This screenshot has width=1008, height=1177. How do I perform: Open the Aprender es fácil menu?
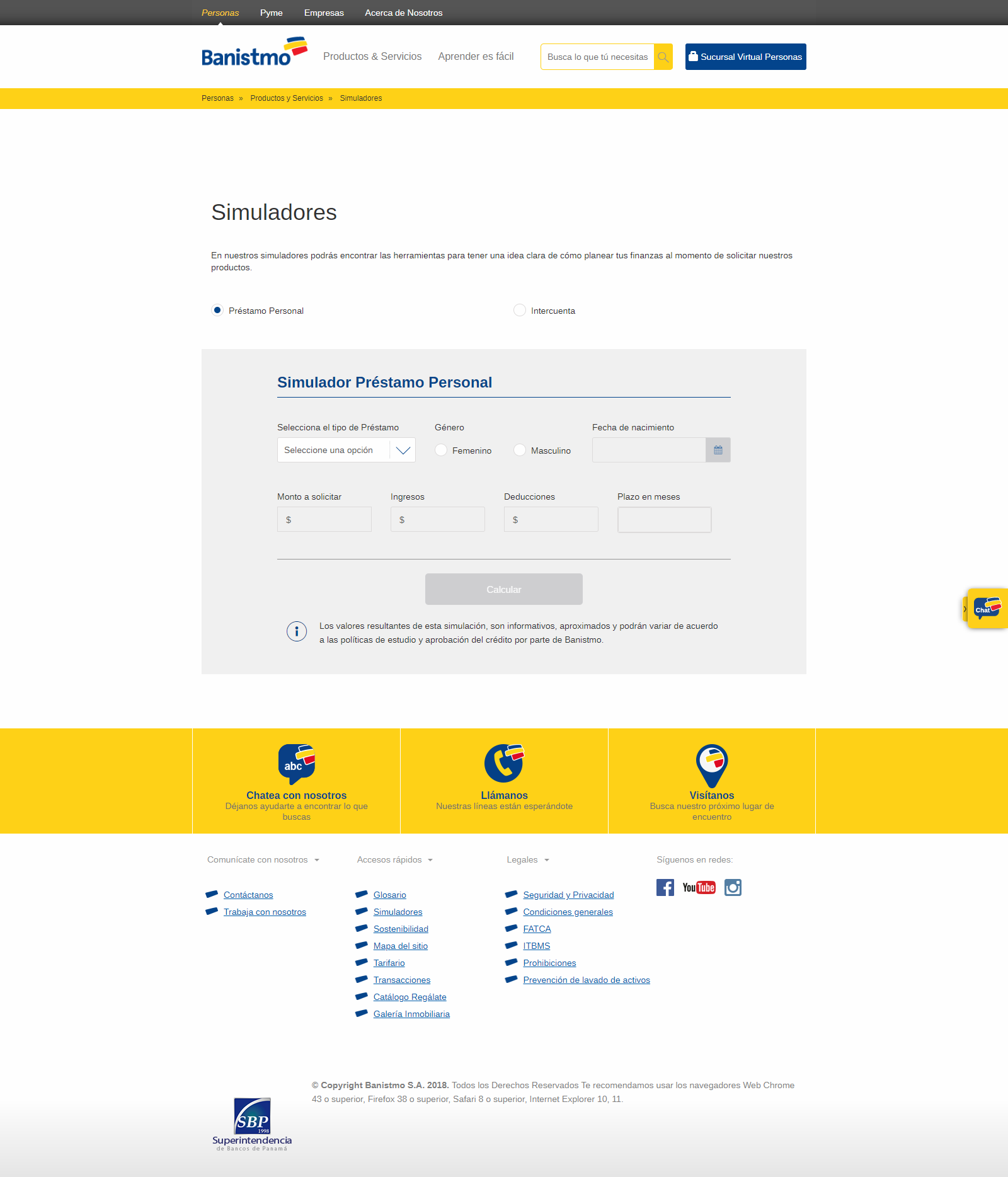tap(476, 57)
